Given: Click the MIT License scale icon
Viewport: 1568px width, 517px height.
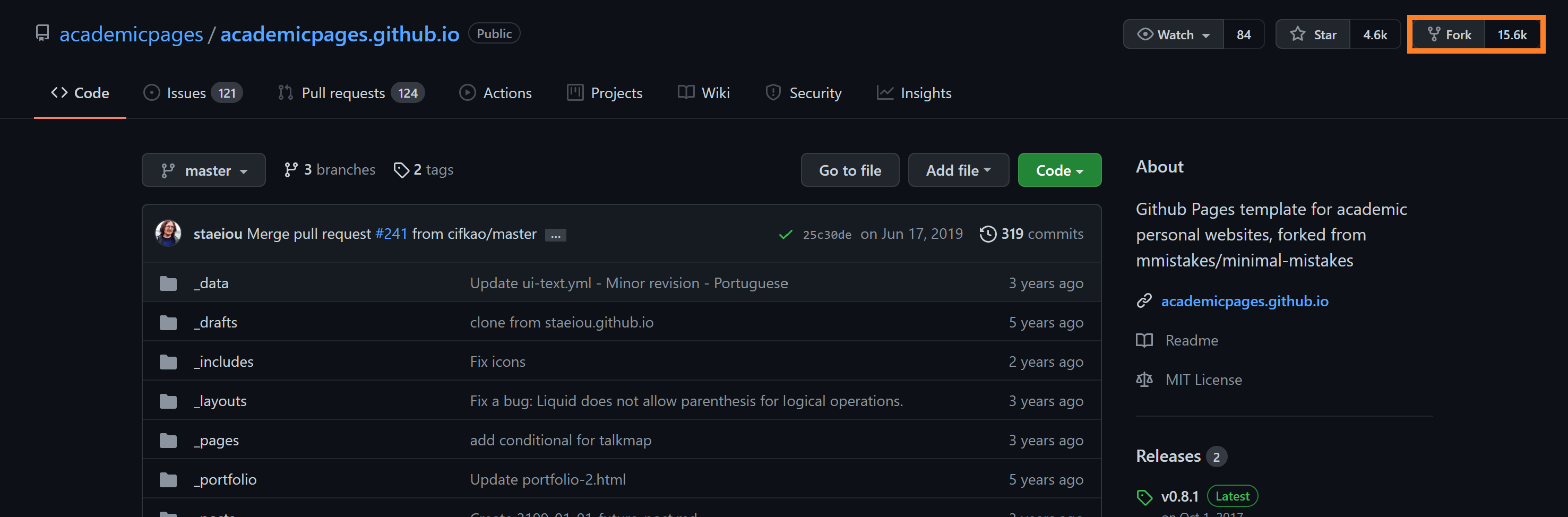Looking at the screenshot, I should pos(1144,380).
